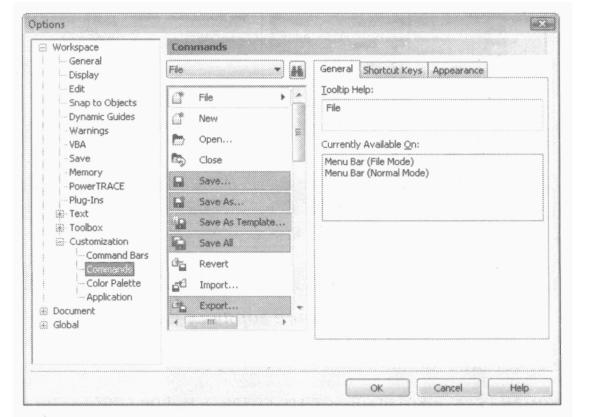Expand the Text tree node
Image resolution: width=595 pixels, height=417 pixels.
[x=60, y=214]
